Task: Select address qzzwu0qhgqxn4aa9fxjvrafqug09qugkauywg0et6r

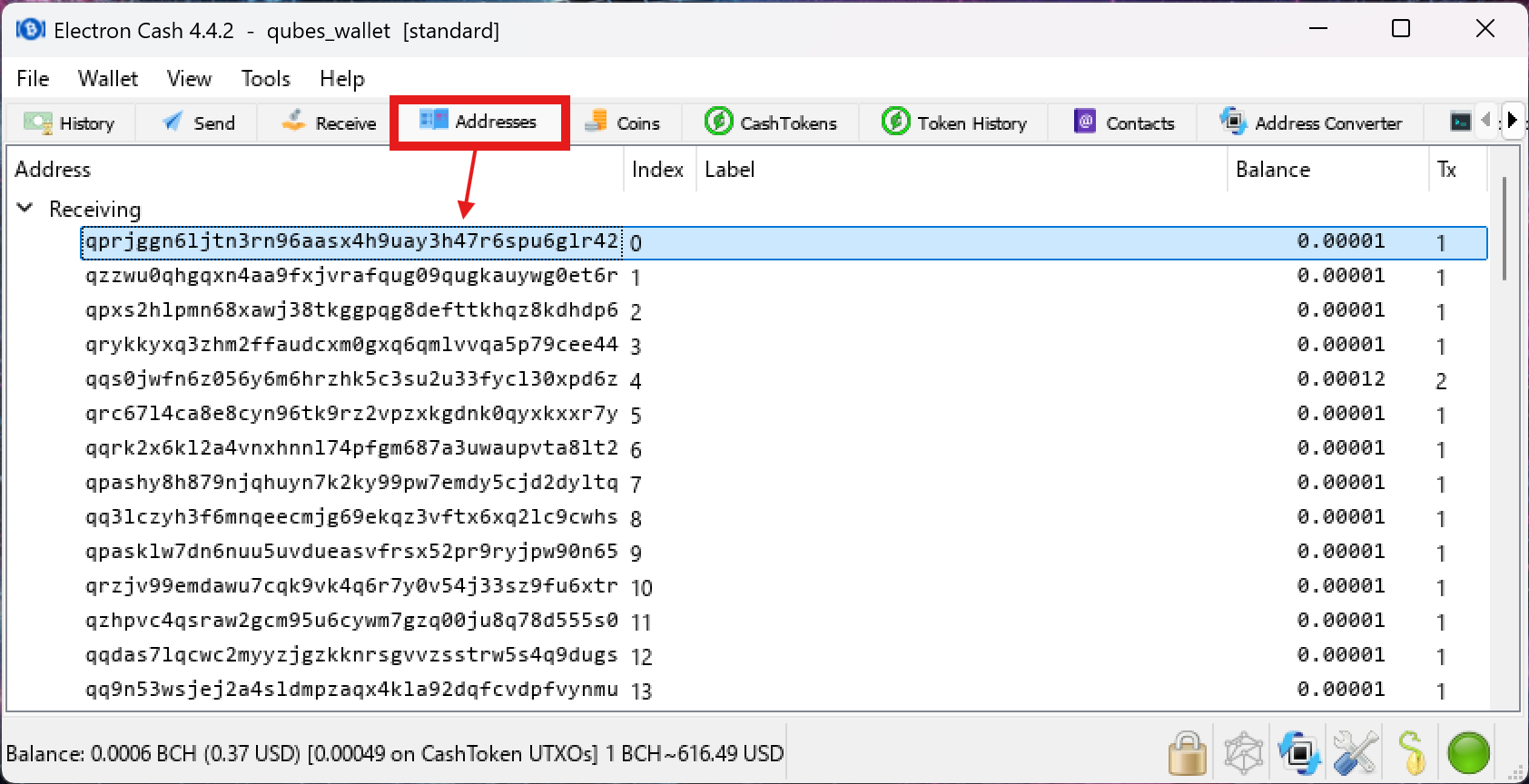Action: point(351,276)
